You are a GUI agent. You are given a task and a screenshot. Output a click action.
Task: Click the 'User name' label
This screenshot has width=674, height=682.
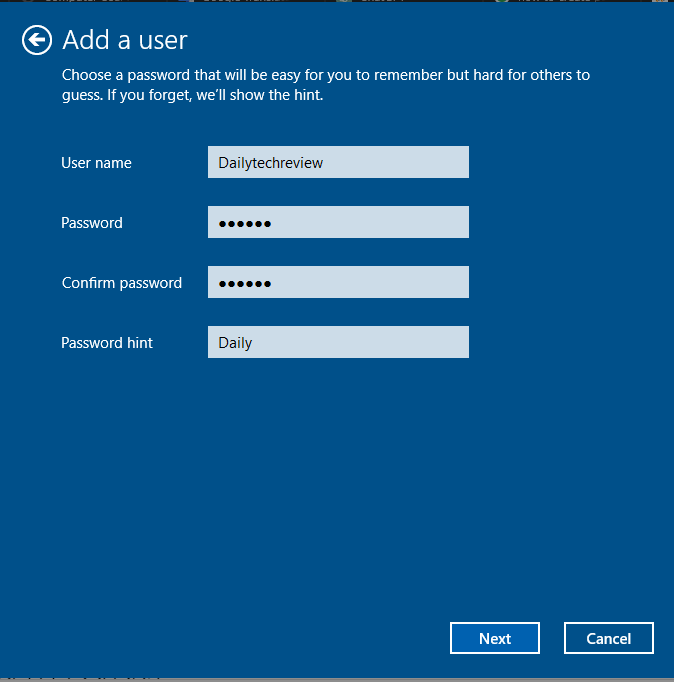coord(97,163)
